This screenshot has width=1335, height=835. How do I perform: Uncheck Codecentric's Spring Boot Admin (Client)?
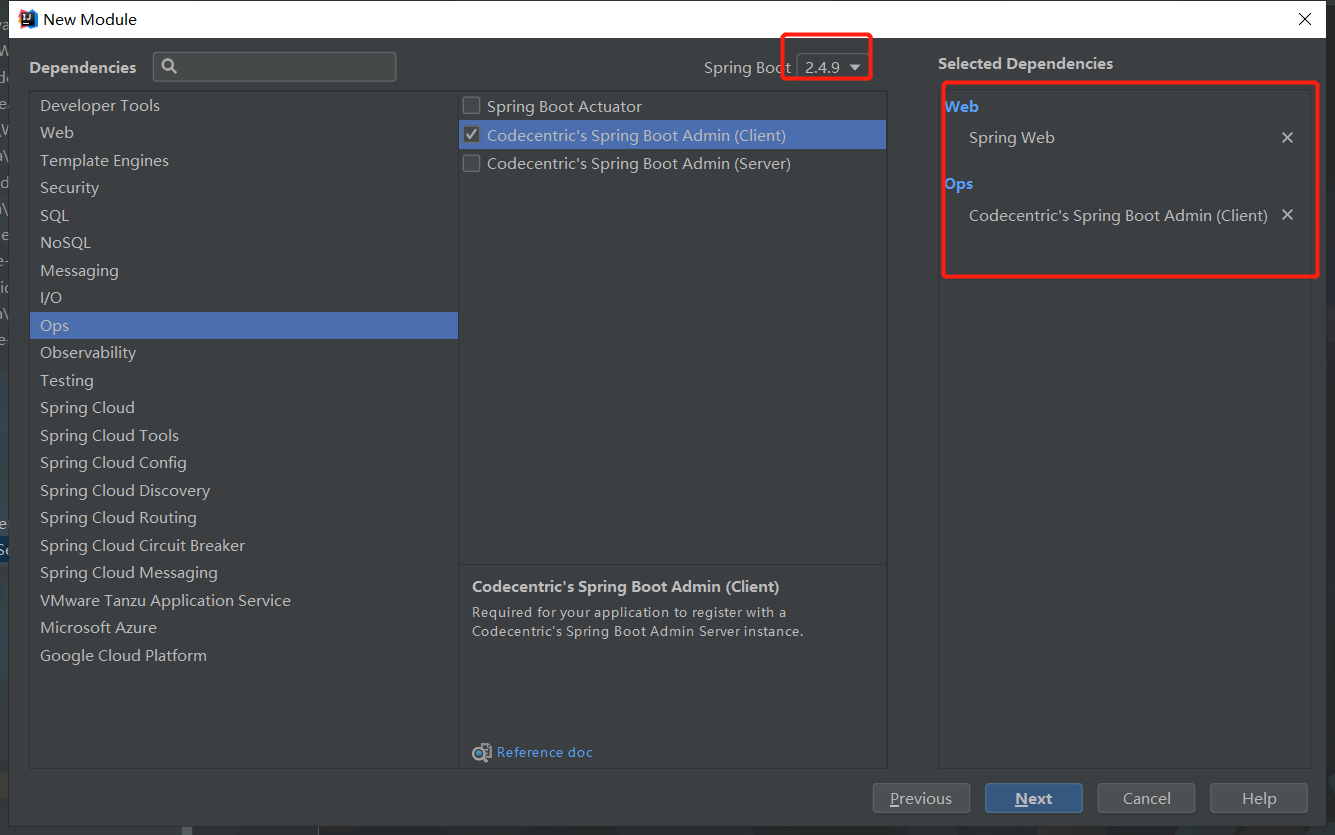click(x=471, y=134)
